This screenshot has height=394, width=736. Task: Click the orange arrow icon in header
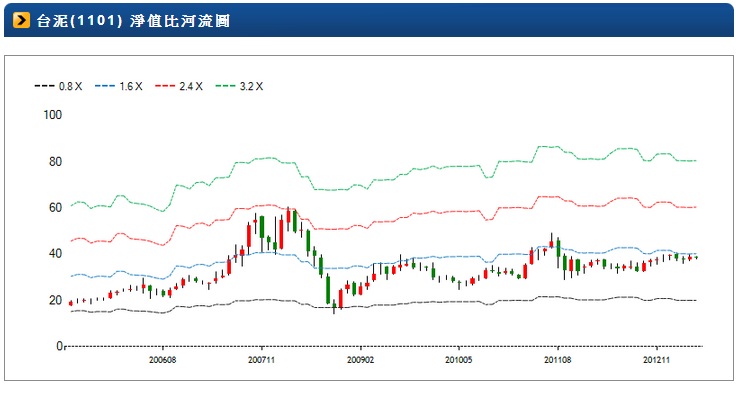(x=21, y=21)
